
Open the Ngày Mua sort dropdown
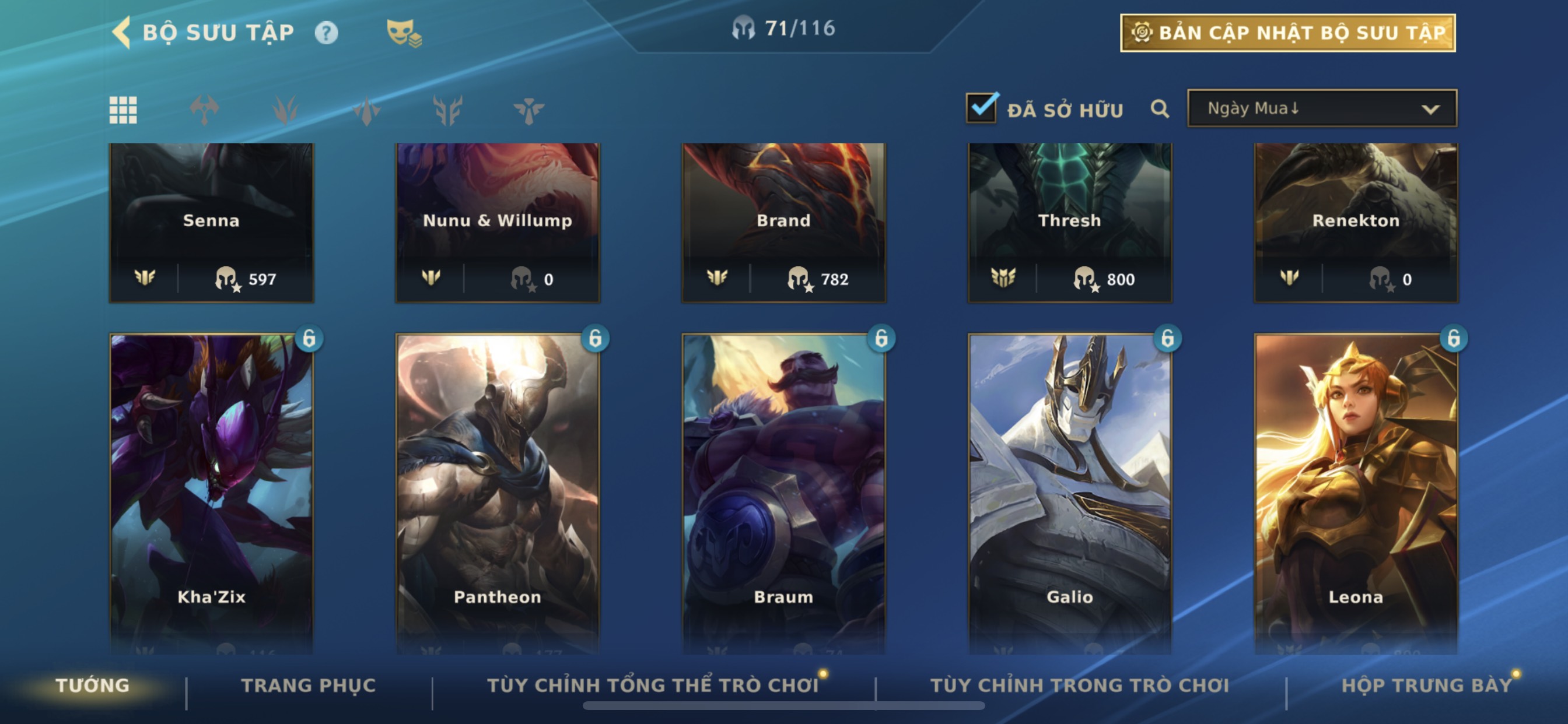click(x=1322, y=108)
